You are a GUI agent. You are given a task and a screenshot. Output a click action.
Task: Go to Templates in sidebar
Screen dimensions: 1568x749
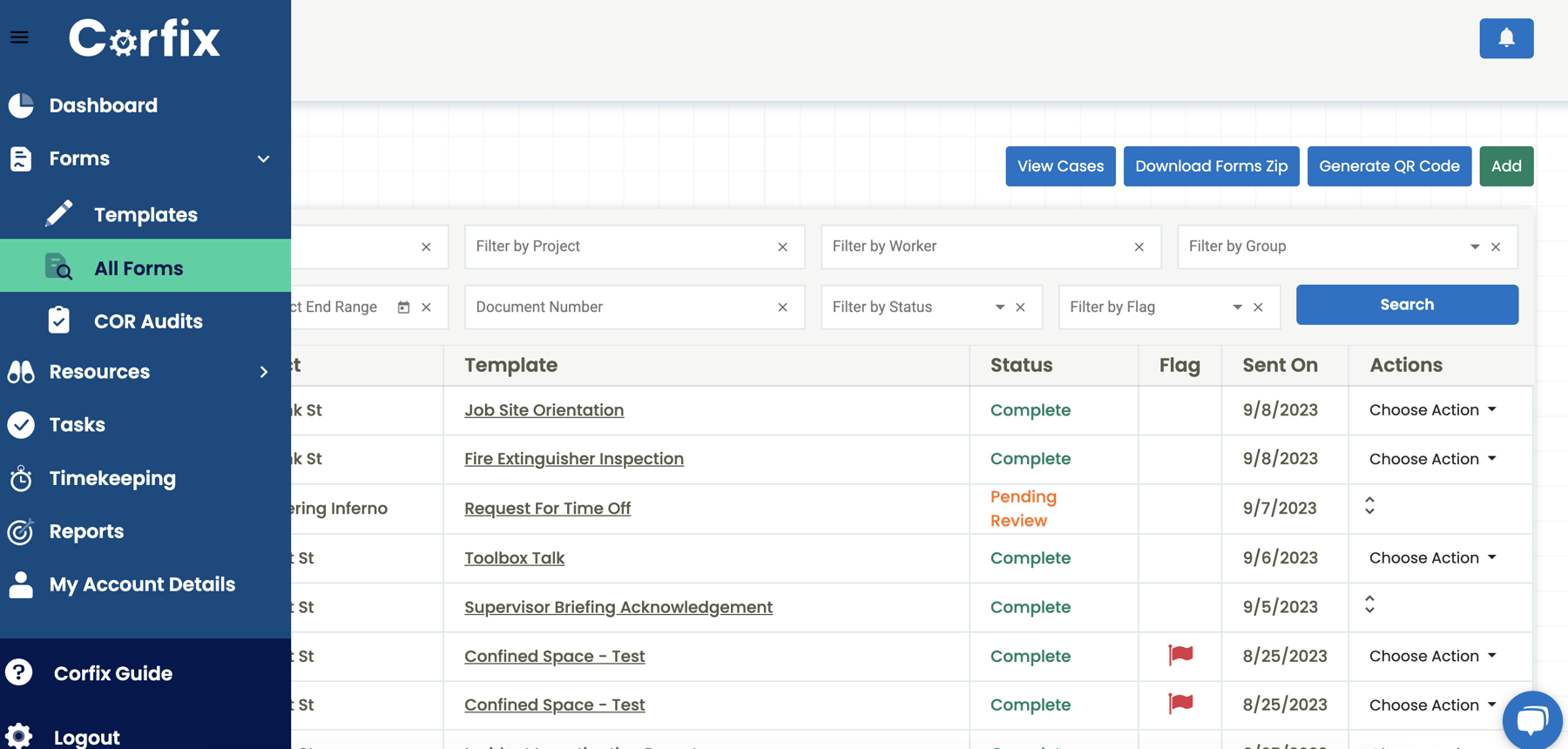tap(145, 214)
